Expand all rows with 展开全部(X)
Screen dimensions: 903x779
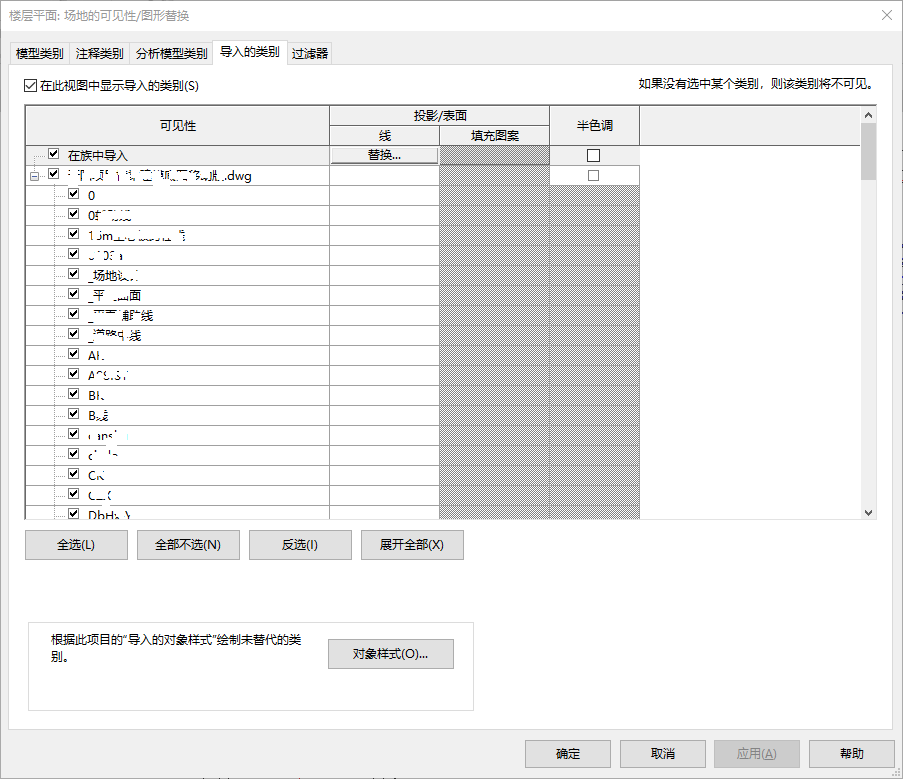(x=412, y=544)
